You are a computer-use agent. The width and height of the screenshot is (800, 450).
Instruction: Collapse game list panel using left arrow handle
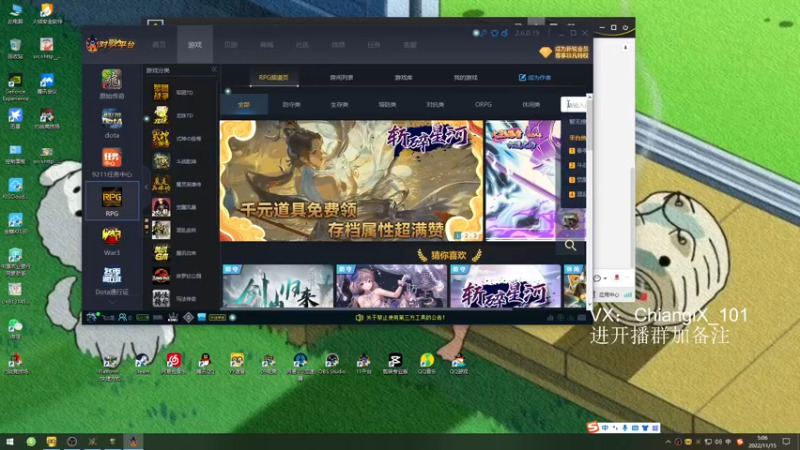(x=146, y=187)
